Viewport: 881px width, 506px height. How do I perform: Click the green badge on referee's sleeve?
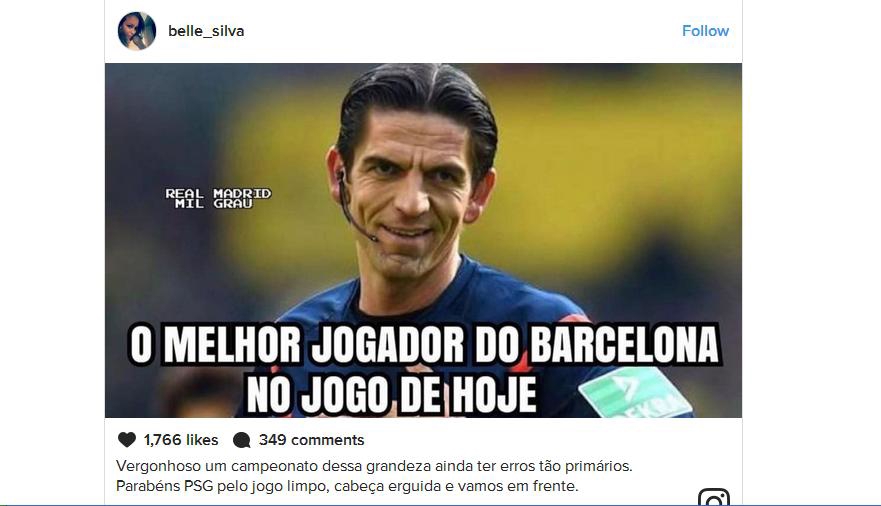635,393
